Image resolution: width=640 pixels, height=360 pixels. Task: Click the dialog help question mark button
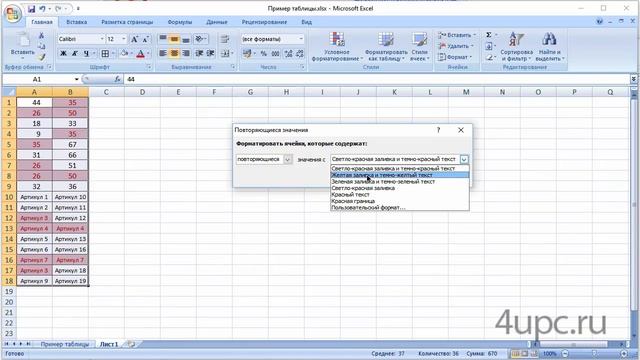coord(438,130)
